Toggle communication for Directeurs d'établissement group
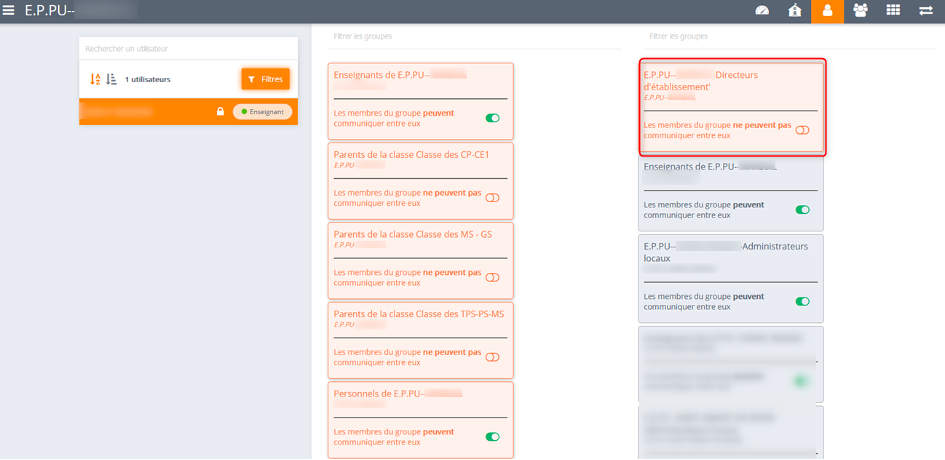 coord(802,130)
